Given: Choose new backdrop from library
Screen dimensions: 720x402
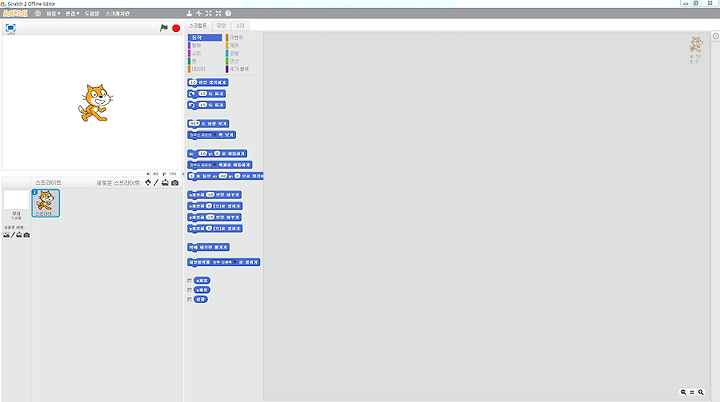Looking at the screenshot, I should 6,235.
